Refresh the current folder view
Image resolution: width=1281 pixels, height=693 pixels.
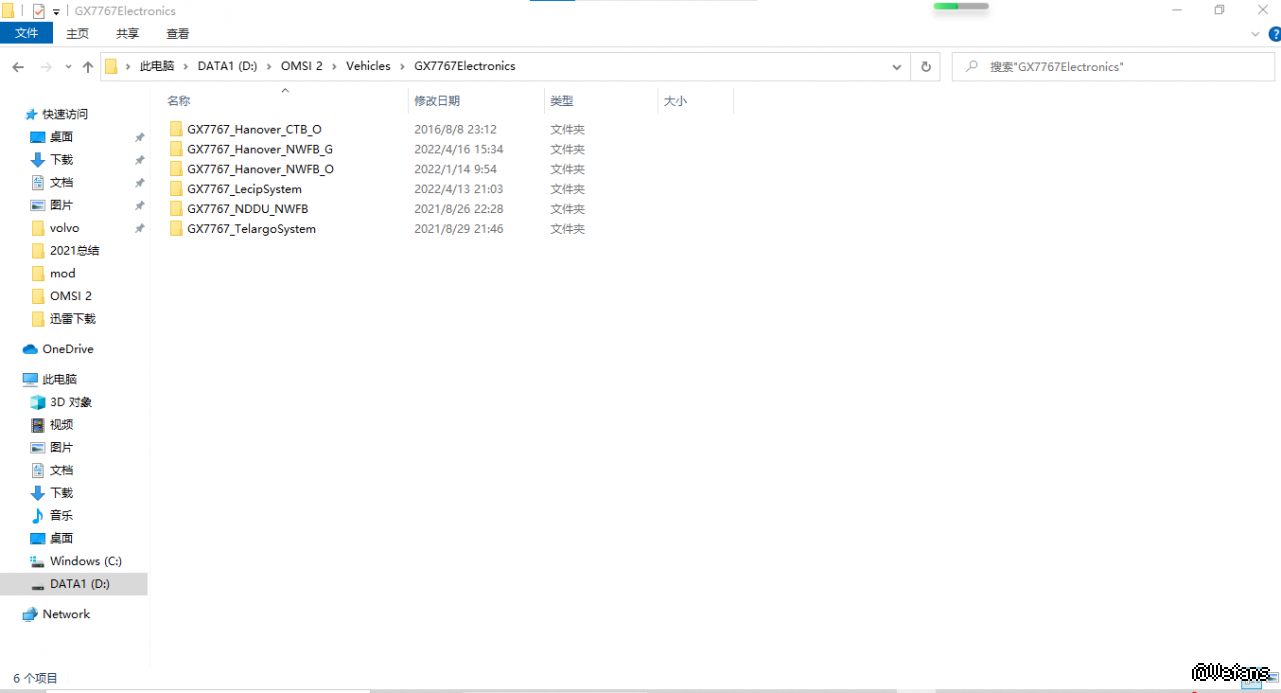(926, 67)
